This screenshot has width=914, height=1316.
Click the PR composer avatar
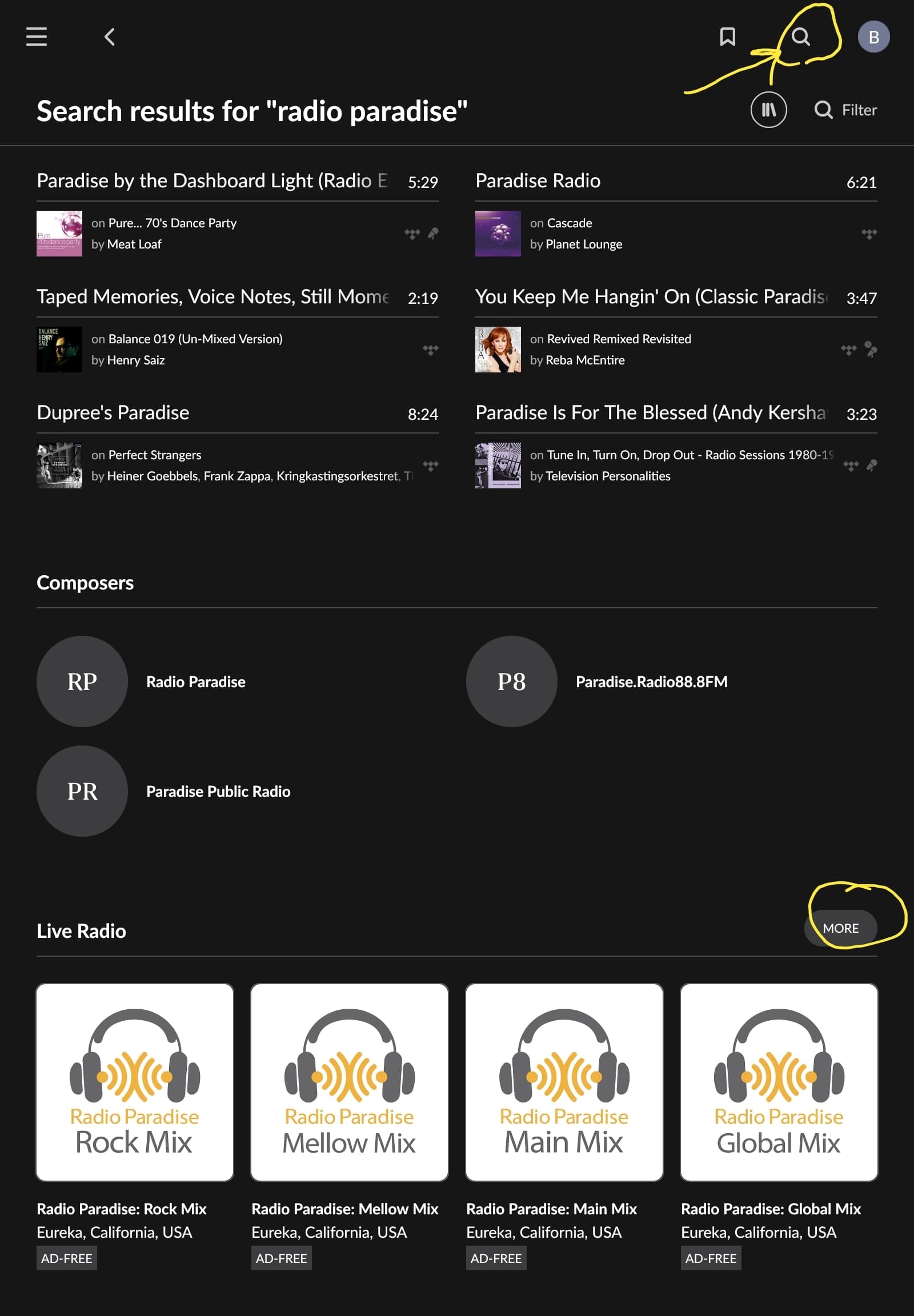click(x=82, y=791)
